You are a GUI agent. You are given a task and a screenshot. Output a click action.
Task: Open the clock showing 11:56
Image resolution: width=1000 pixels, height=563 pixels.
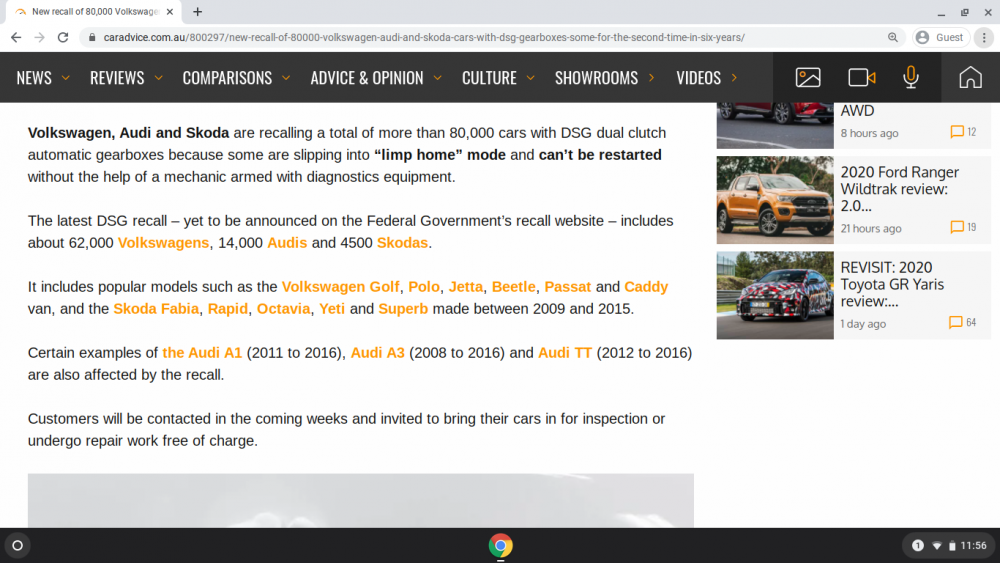pyautogui.click(x=973, y=545)
